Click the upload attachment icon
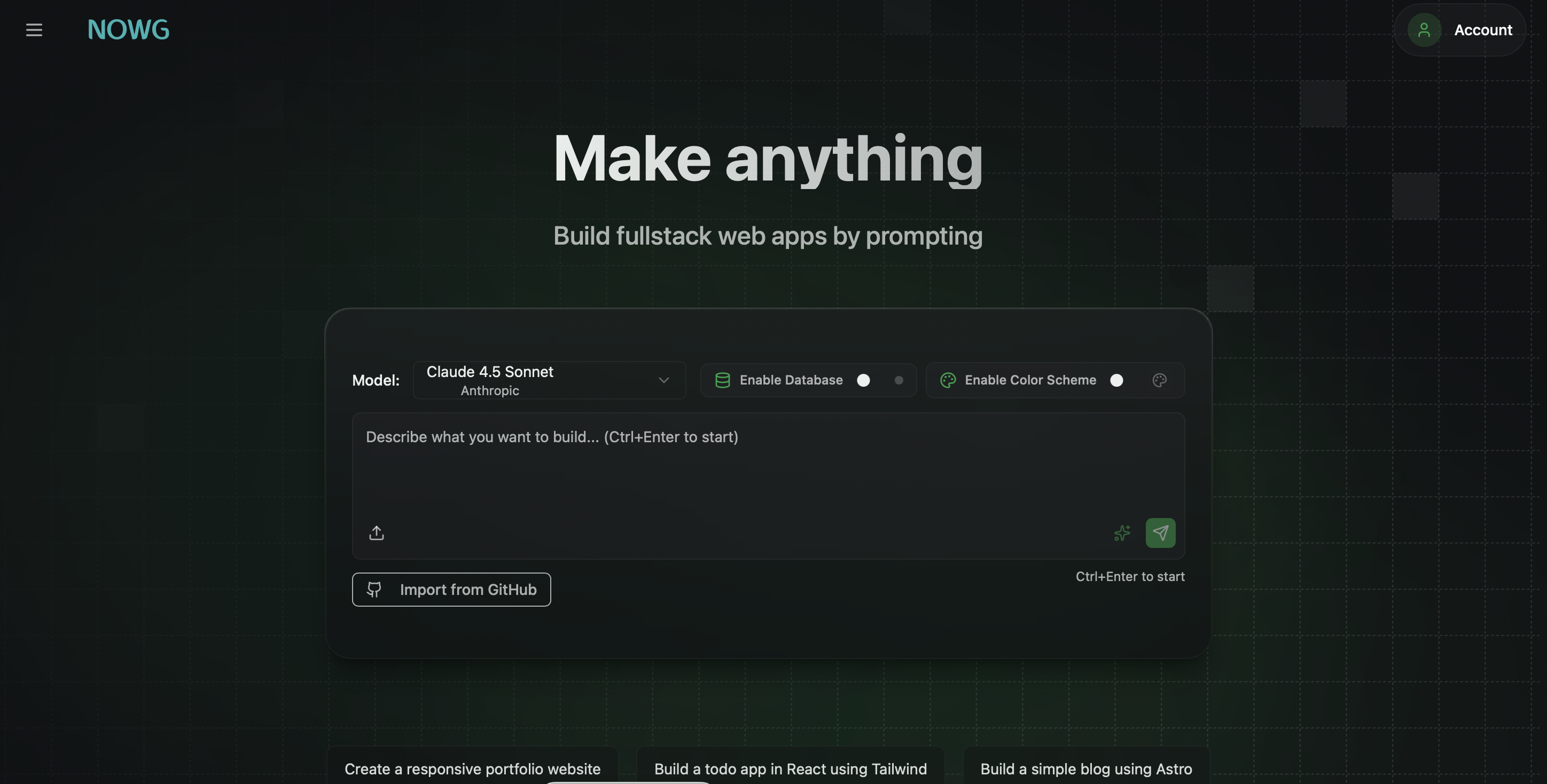This screenshot has width=1547, height=784. pos(377,532)
